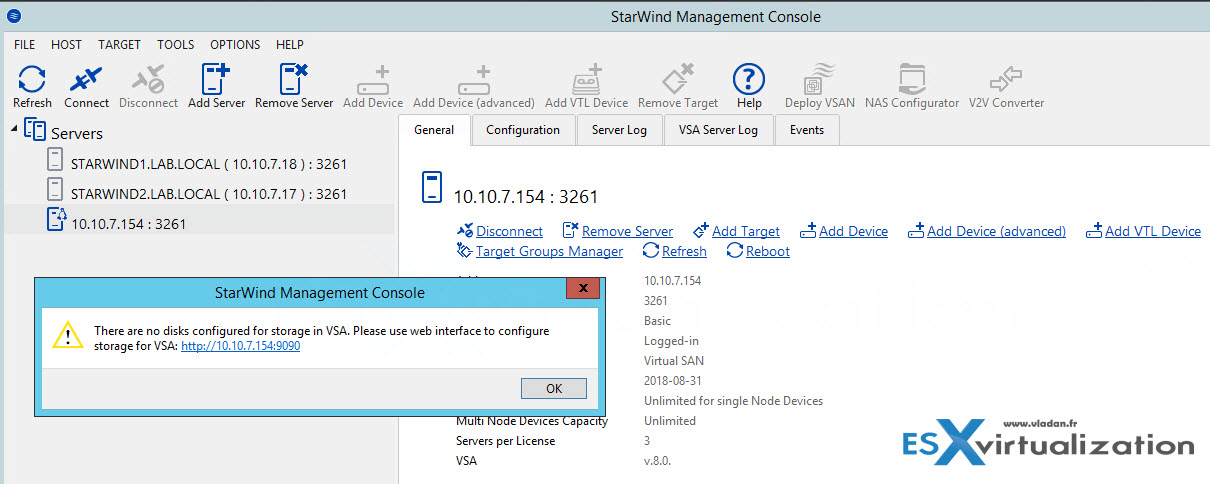Image resolution: width=1210 pixels, height=484 pixels.
Task: Click the Add Server toolbar icon
Action: (x=216, y=79)
